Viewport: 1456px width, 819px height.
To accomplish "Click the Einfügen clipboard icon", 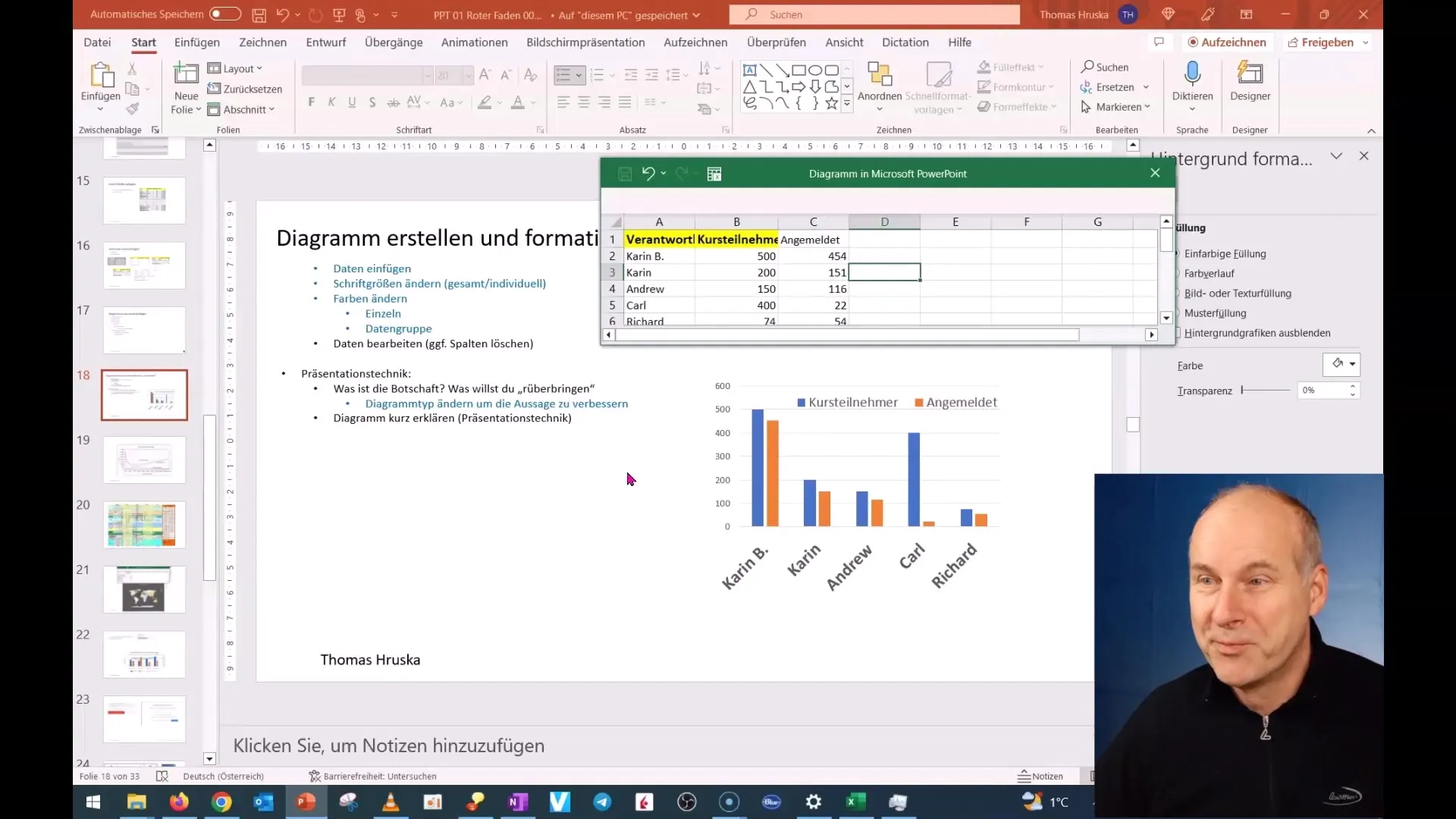I will pyautogui.click(x=101, y=75).
